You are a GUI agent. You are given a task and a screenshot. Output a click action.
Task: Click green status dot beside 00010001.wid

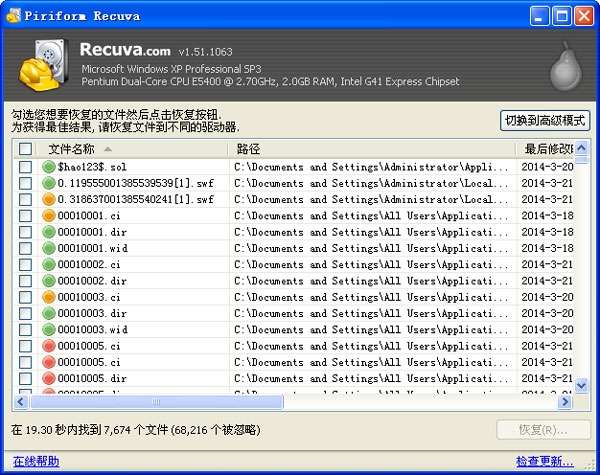coord(49,248)
